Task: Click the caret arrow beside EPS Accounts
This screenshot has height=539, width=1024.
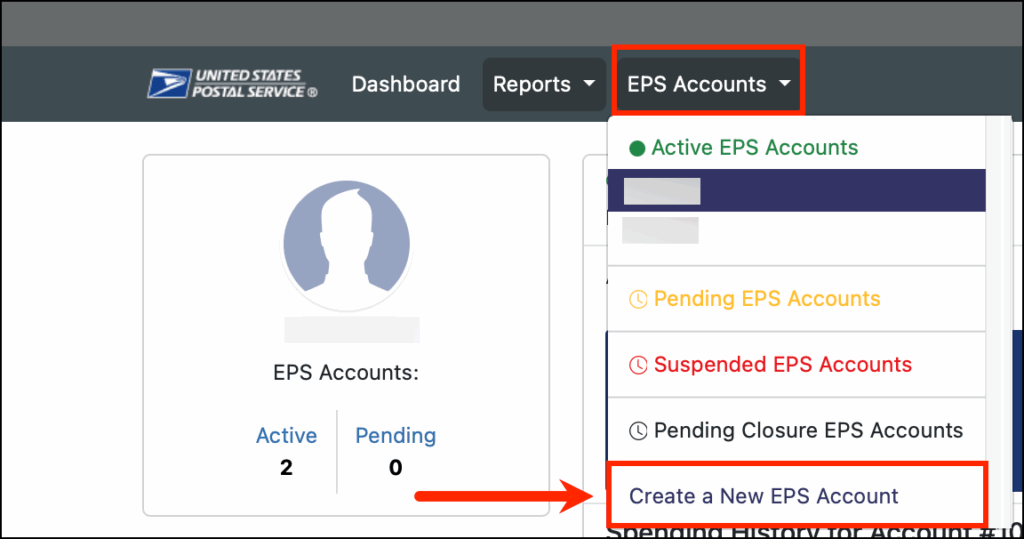Action: pos(784,85)
